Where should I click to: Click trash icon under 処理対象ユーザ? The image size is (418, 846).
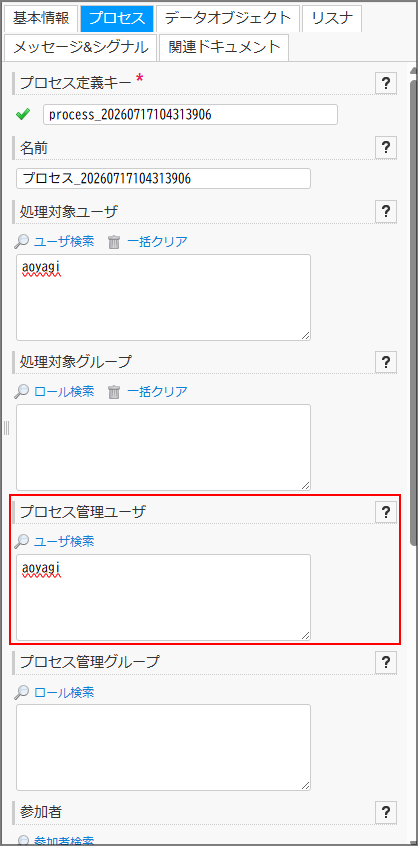(x=114, y=242)
